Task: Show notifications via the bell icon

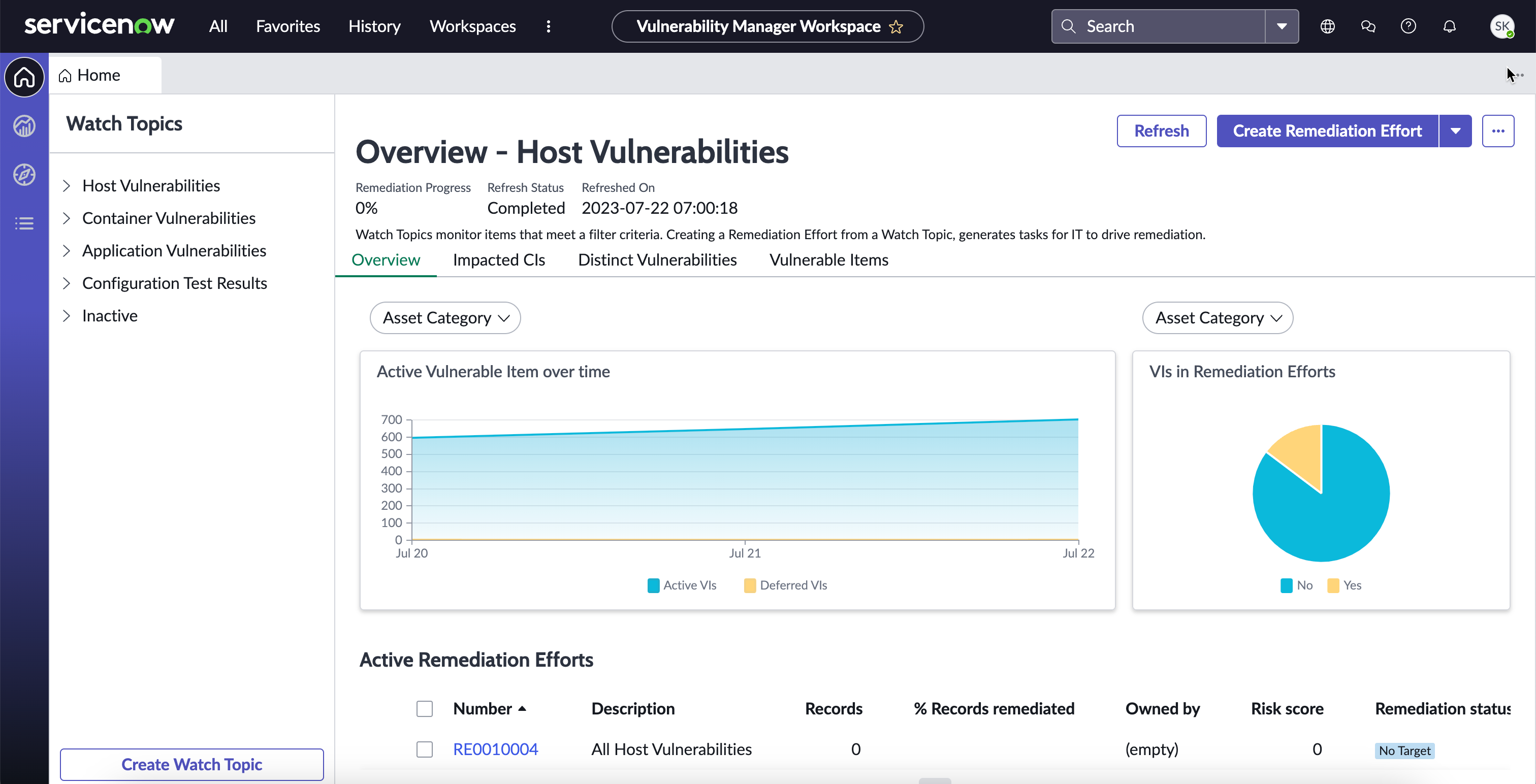Action: [x=1450, y=26]
